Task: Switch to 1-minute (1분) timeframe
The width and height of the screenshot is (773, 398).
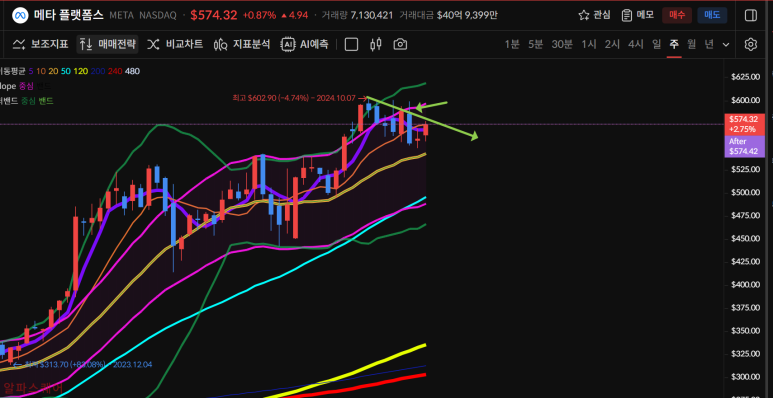Action: (512, 44)
